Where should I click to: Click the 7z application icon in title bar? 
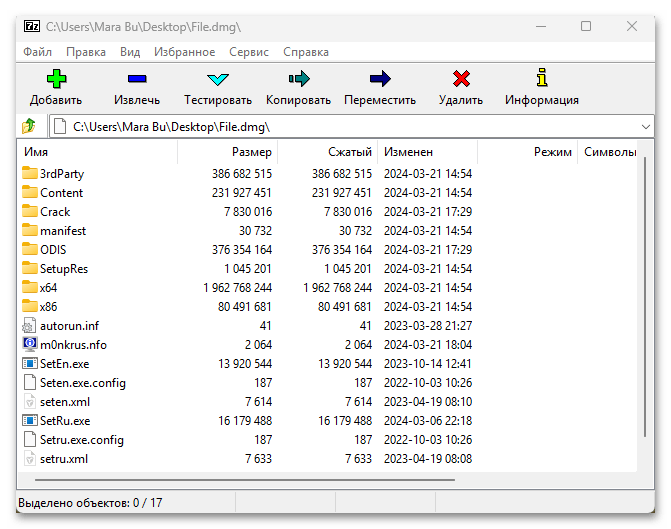tap(32, 27)
